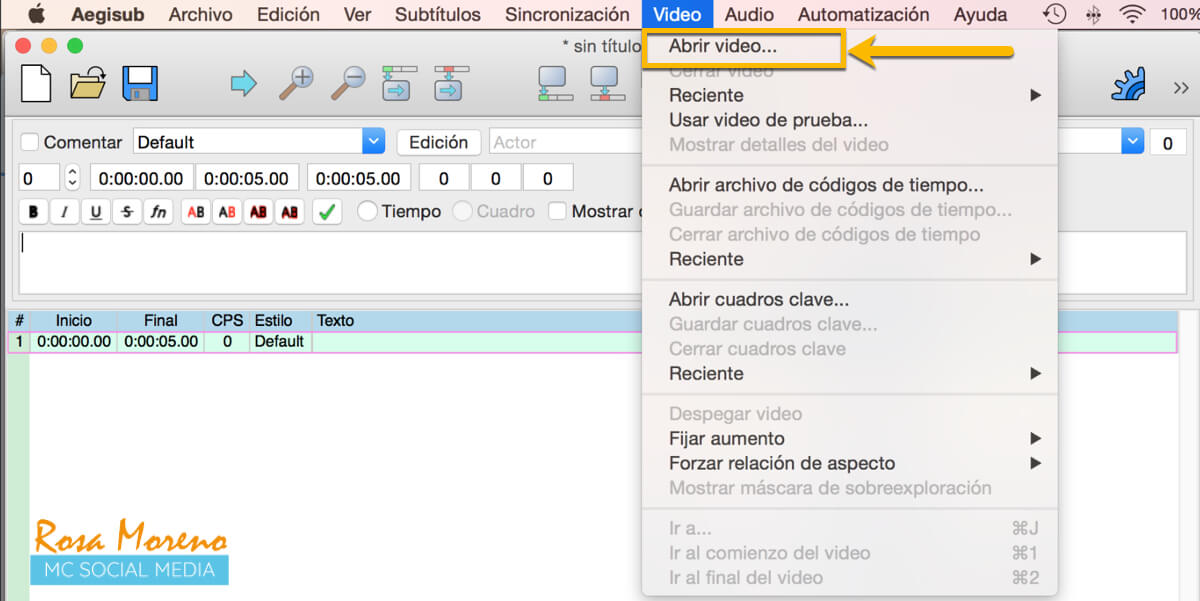
Task: Click the Inicio column header
Action: pyautogui.click(x=73, y=320)
